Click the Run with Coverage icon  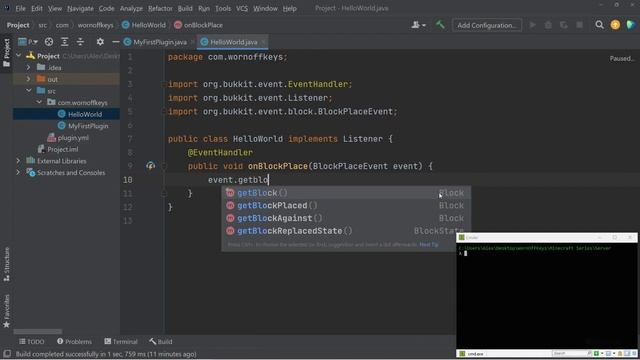tap(564, 25)
